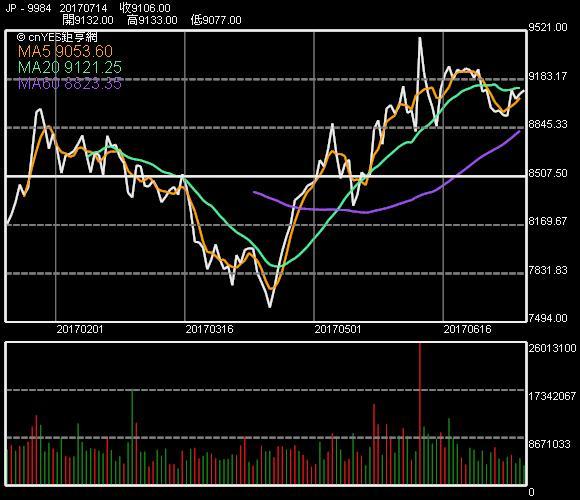The width and height of the screenshot is (580, 500).
Task: Click the 8507.50 price axis label
Action: click(x=548, y=173)
